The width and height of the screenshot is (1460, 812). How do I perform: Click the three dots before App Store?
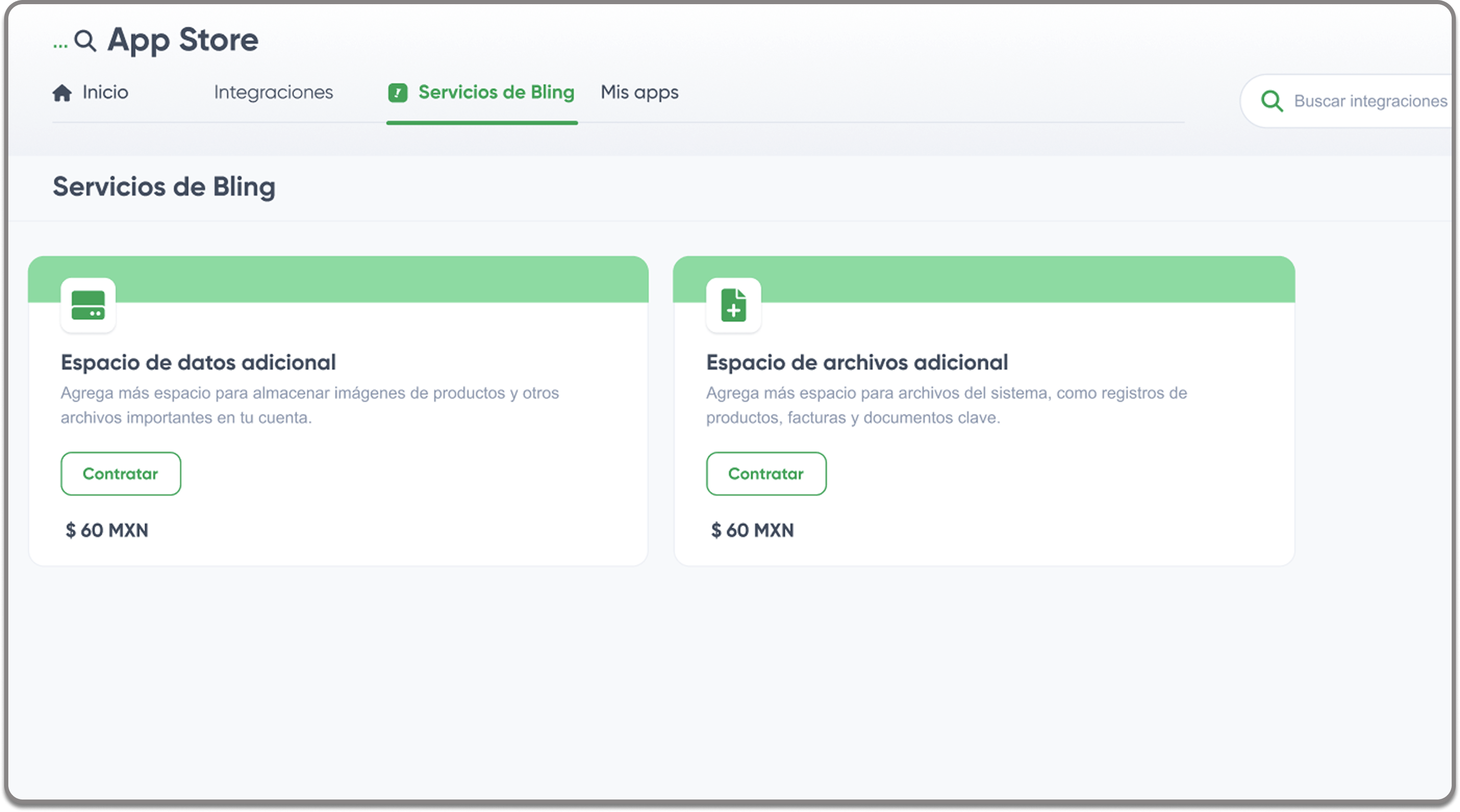[60, 46]
